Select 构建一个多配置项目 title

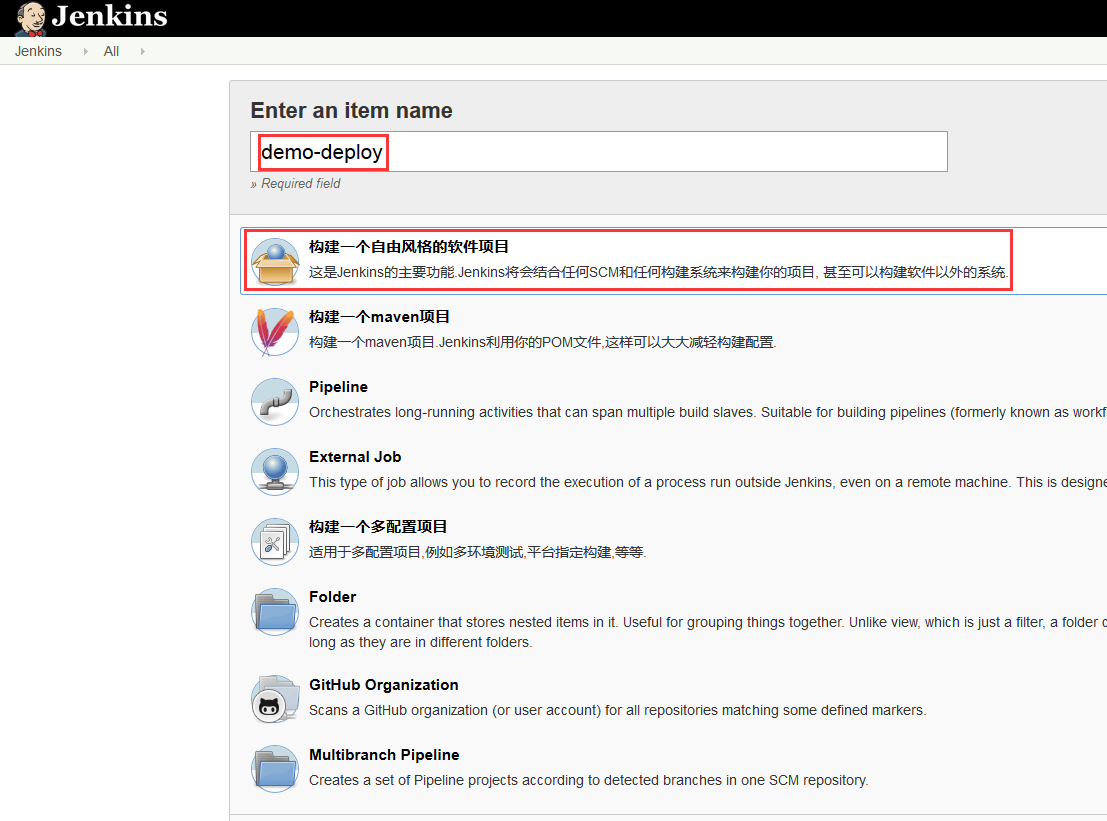(x=378, y=527)
